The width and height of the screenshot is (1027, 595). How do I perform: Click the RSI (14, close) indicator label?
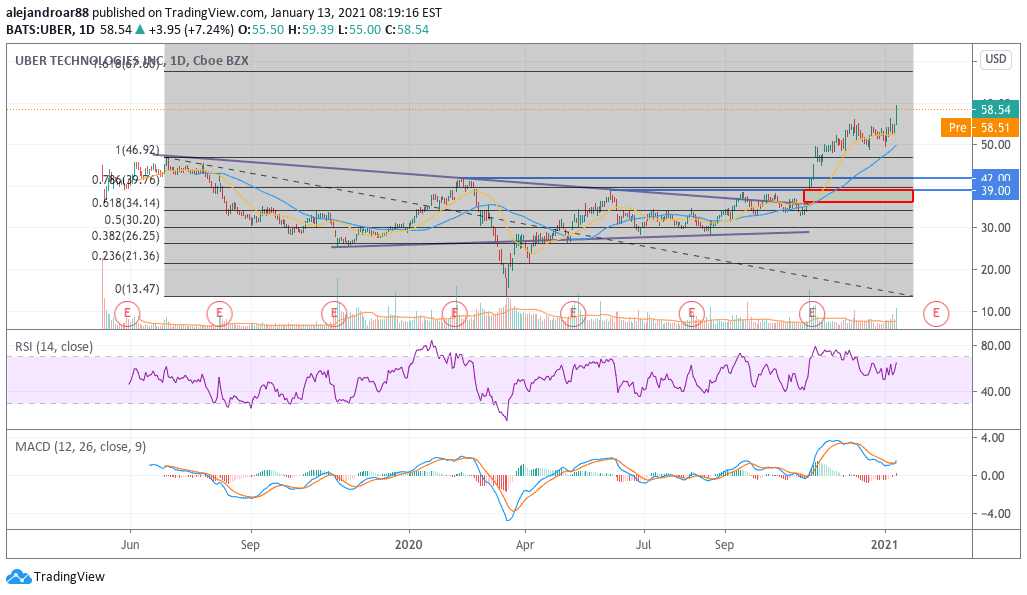54,347
